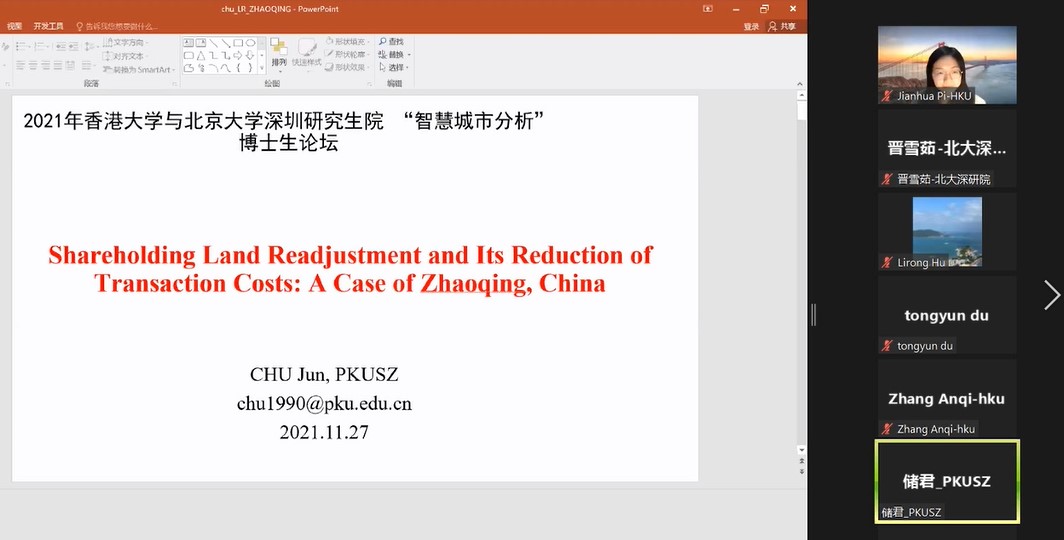Viewport: 1064px width, 540px height.
Task: Select the Scribble shape tool
Action: [201, 68]
